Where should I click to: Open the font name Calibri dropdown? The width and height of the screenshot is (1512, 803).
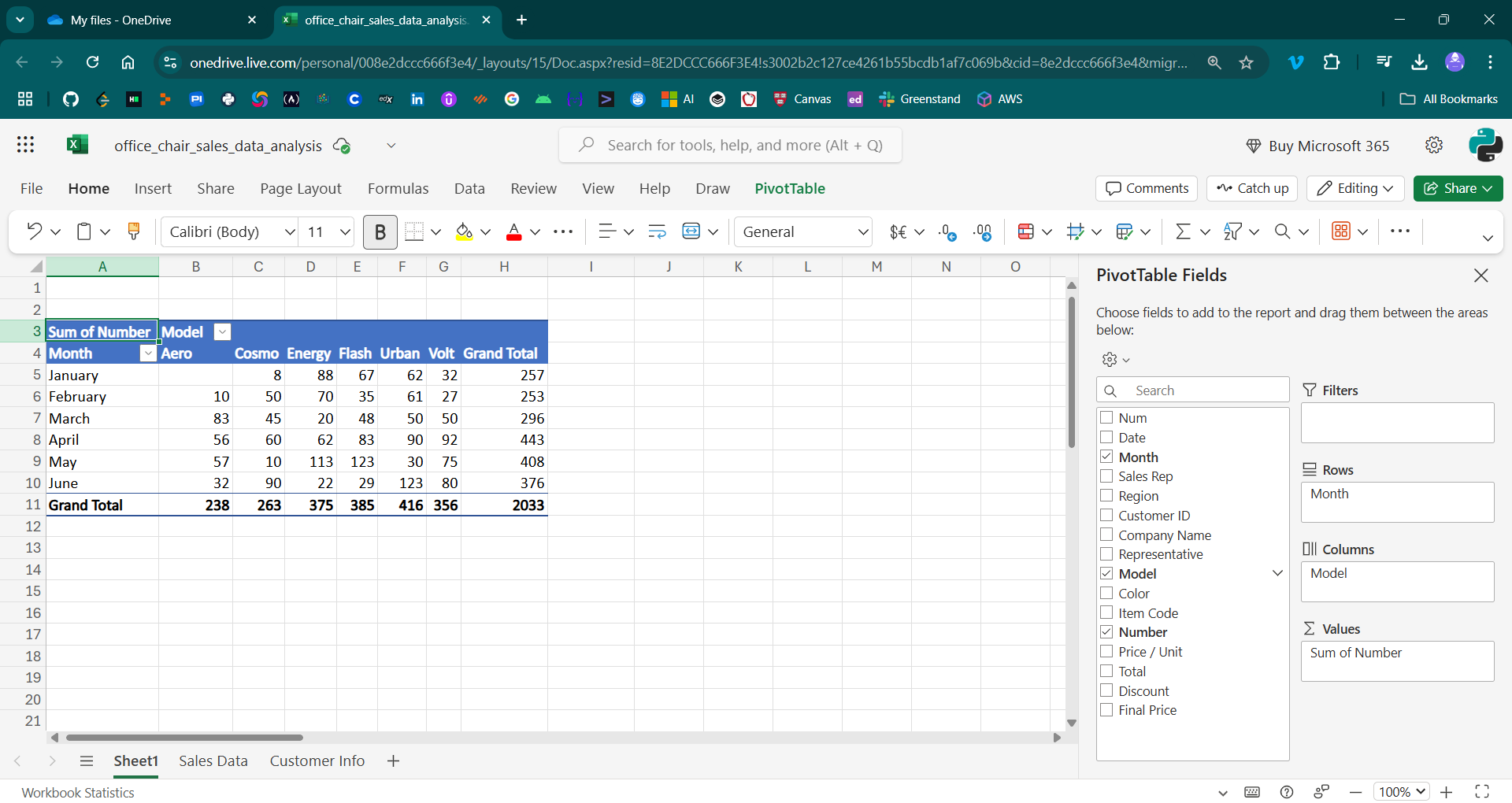289,232
